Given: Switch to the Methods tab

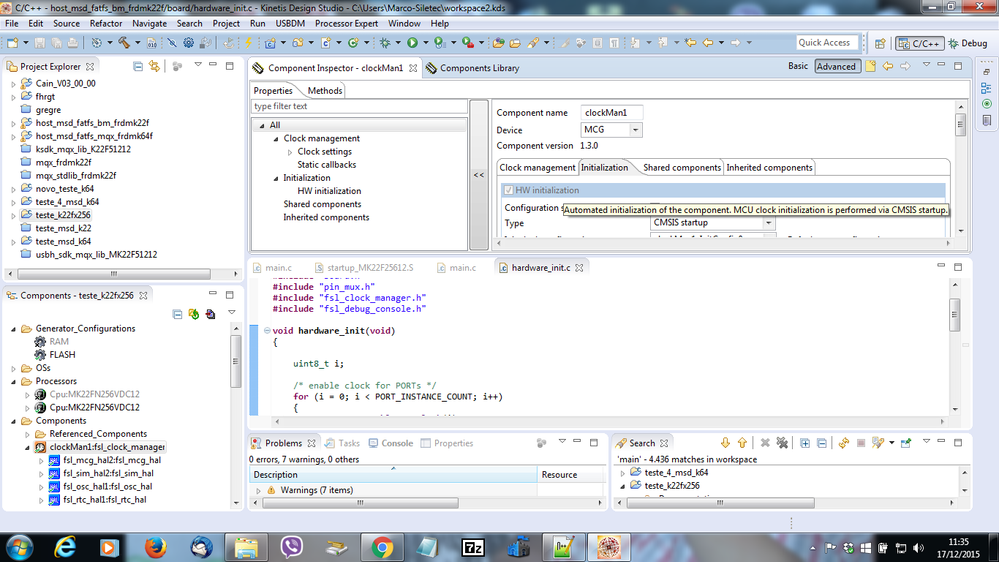Looking at the screenshot, I should 325,90.
